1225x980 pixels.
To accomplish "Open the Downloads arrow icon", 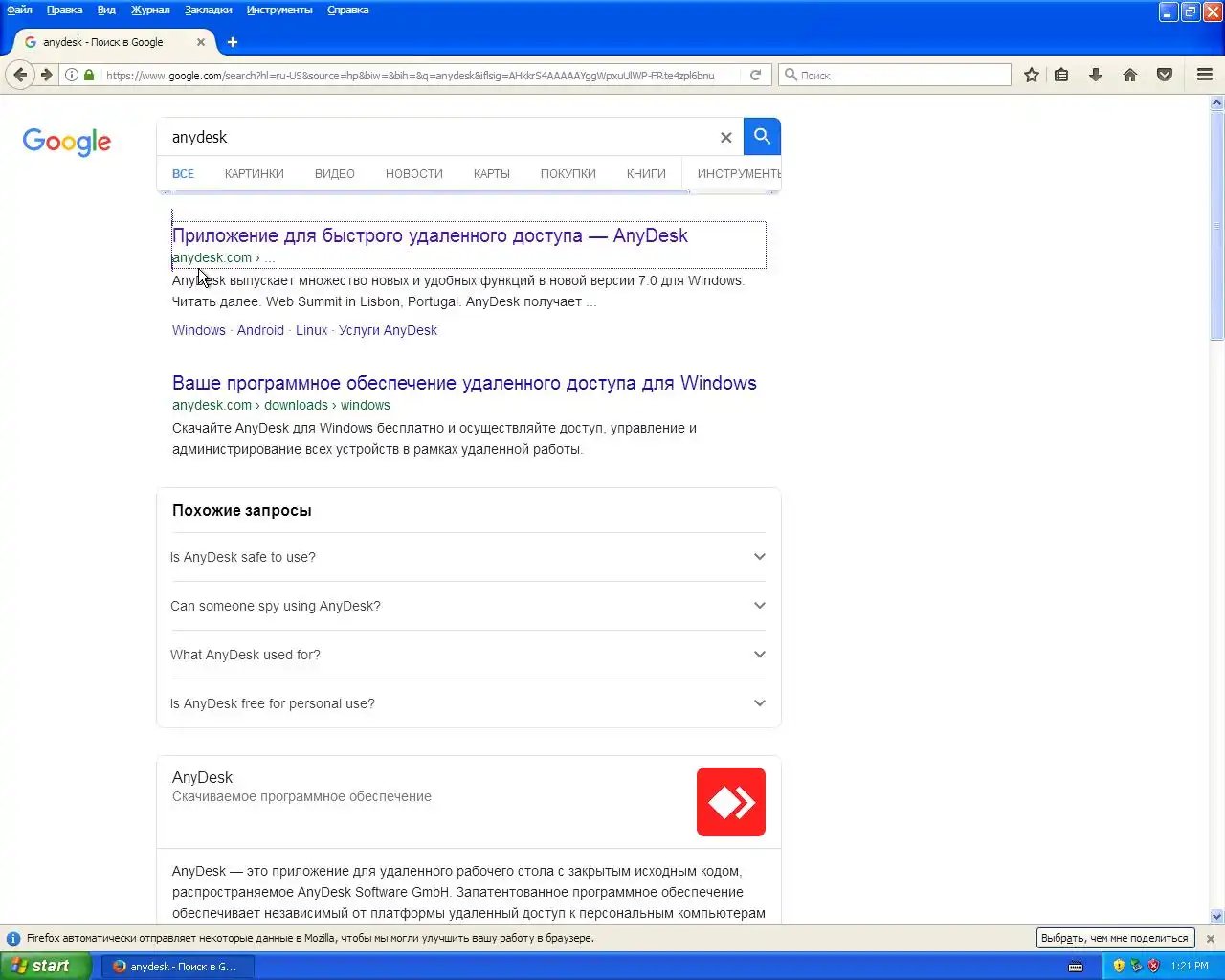I will tap(1096, 75).
